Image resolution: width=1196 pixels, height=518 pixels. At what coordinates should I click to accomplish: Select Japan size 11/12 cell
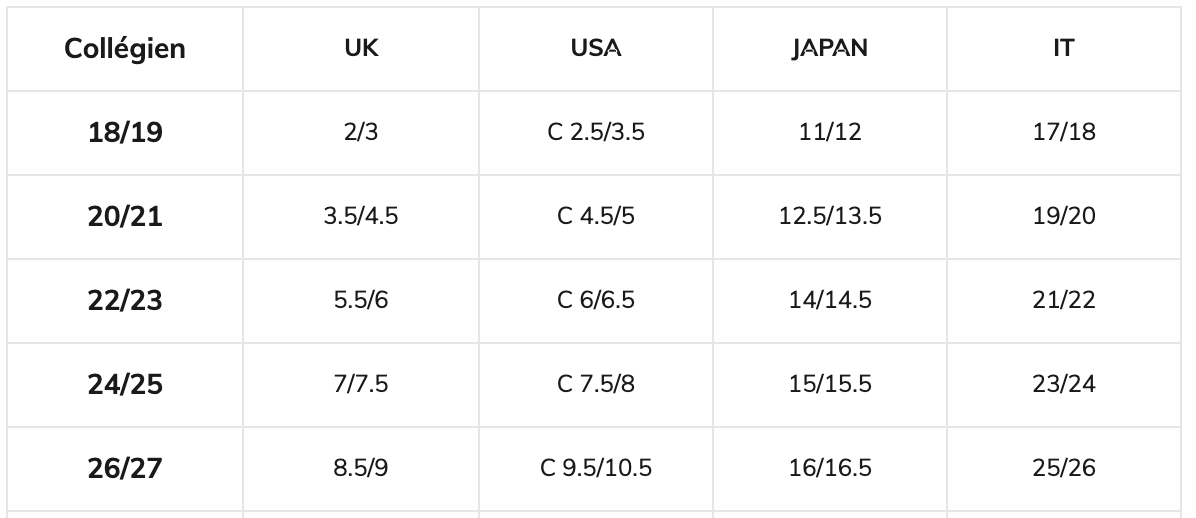click(x=830, y=133)
